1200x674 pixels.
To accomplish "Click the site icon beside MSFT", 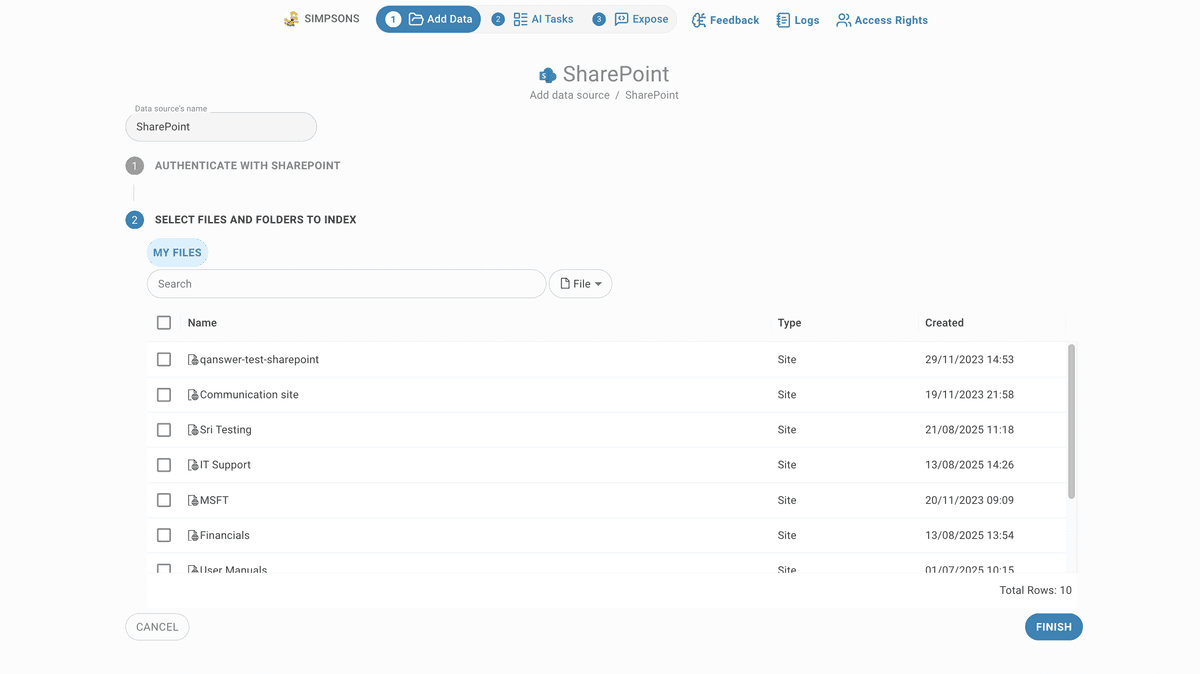I will [x=193, y=500].
